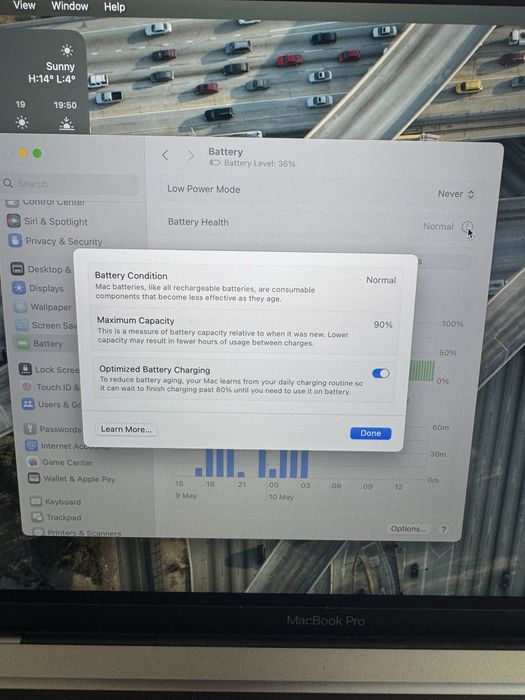The image size is (525, 700).
Task: Click the Passwords key icon
Action: [30, 429]
